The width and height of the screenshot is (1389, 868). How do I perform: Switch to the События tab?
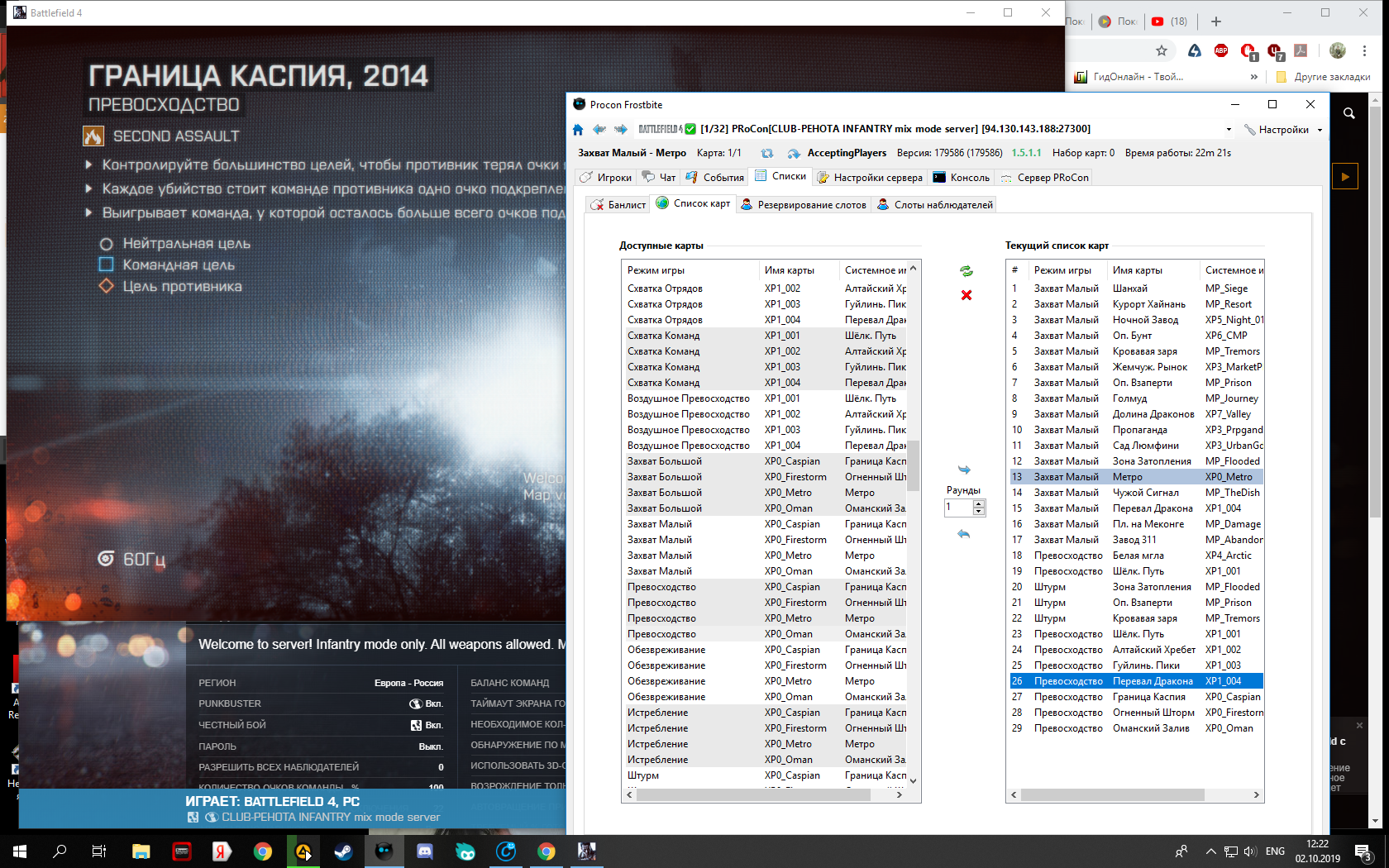pos(714,178)
